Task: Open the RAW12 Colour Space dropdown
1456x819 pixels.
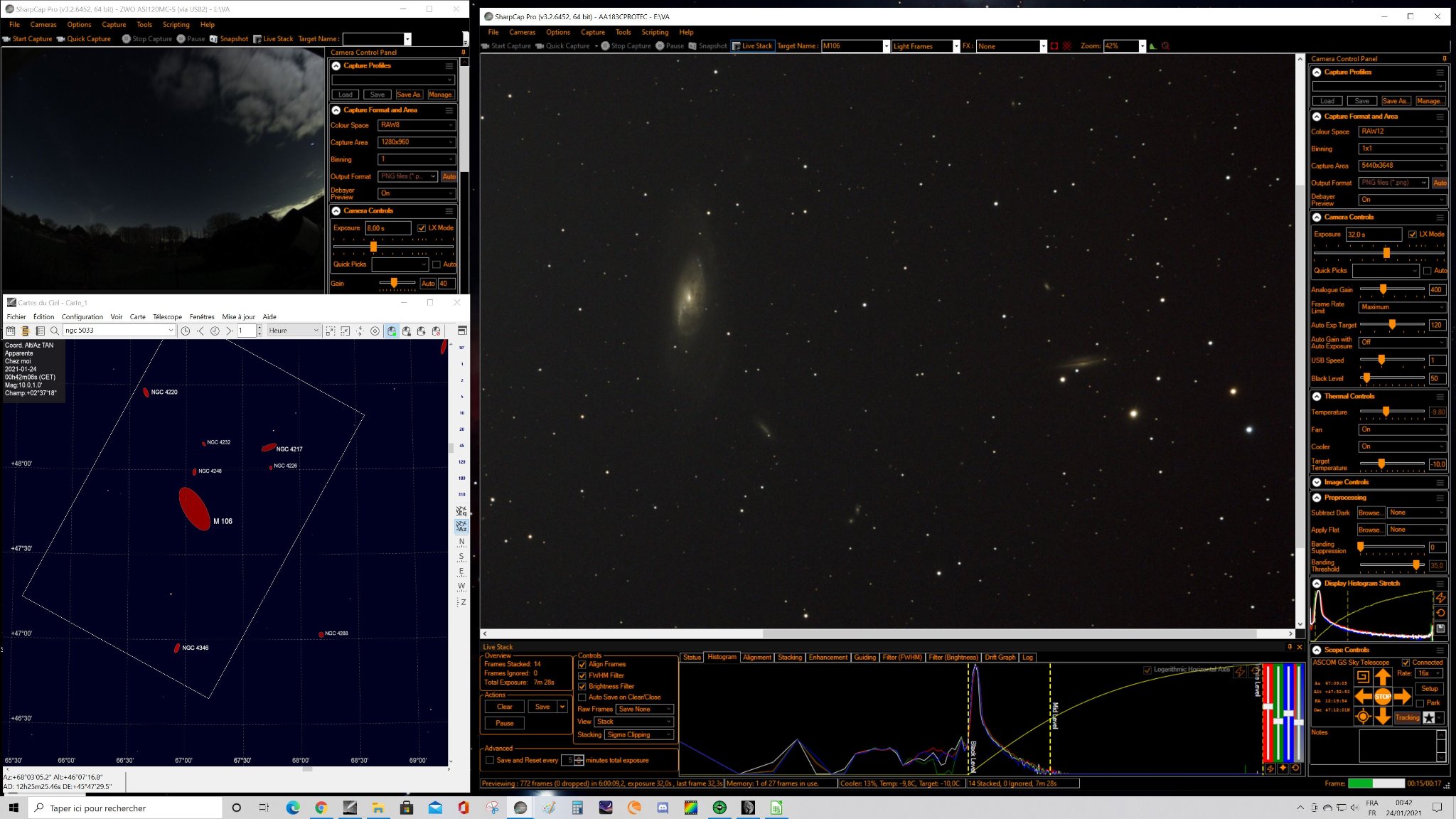Action: [x=1402, y=132]
